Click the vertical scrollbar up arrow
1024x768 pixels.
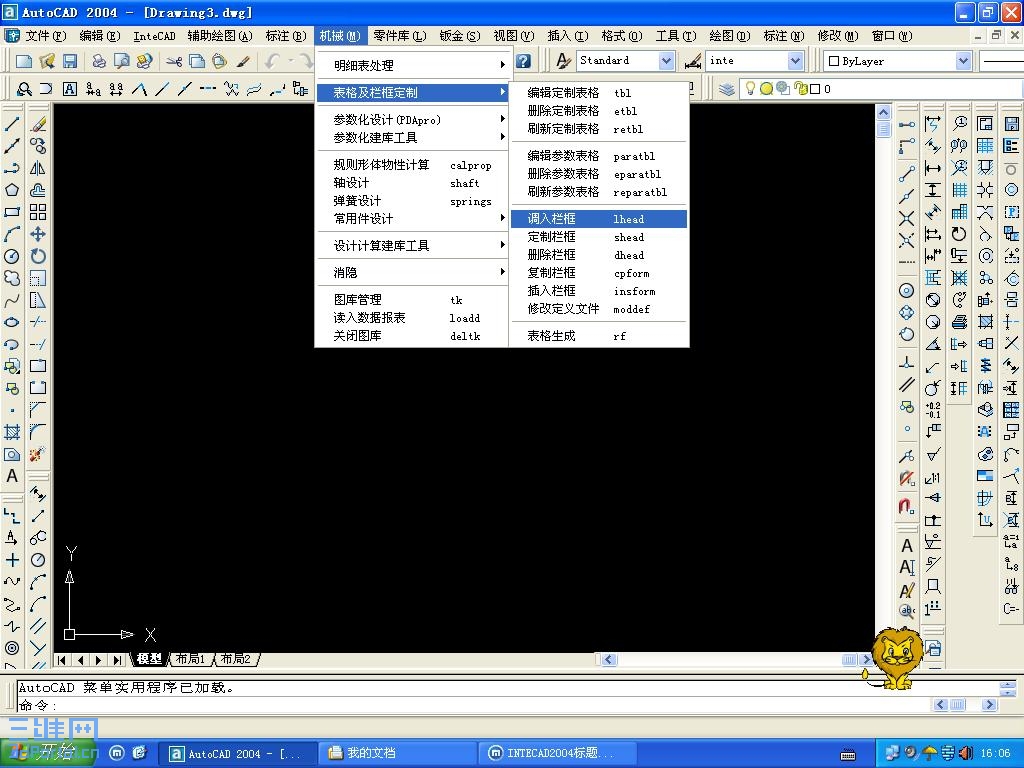(883, 112)
